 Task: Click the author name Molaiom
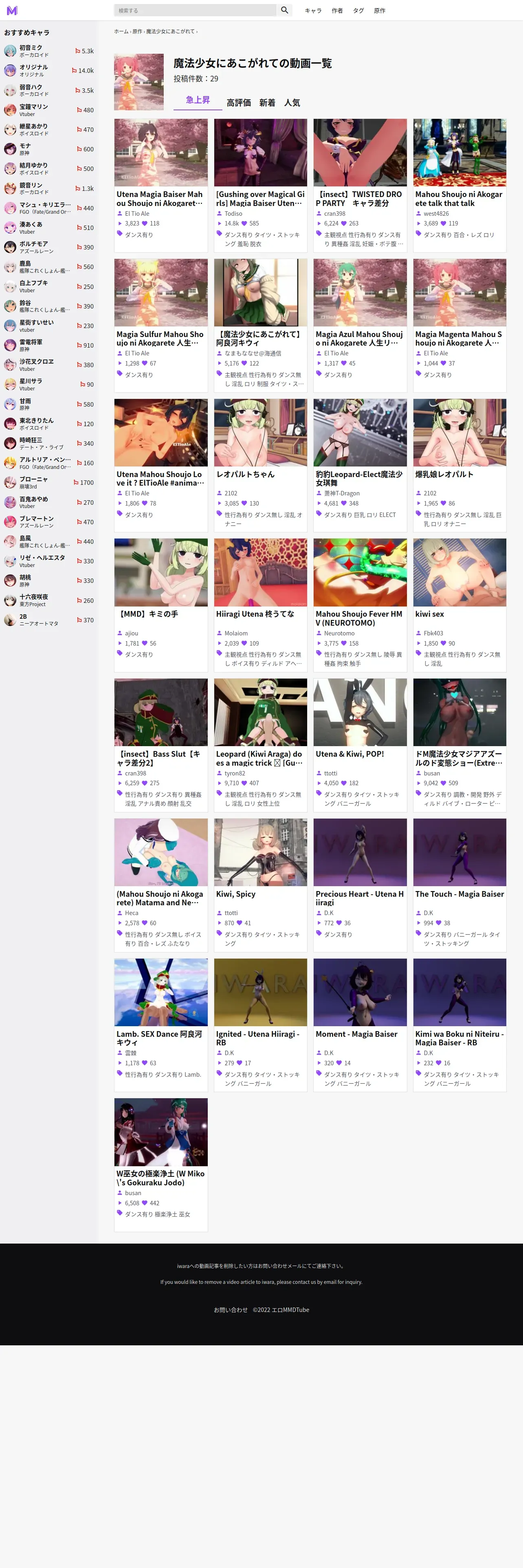pos(236,633)
